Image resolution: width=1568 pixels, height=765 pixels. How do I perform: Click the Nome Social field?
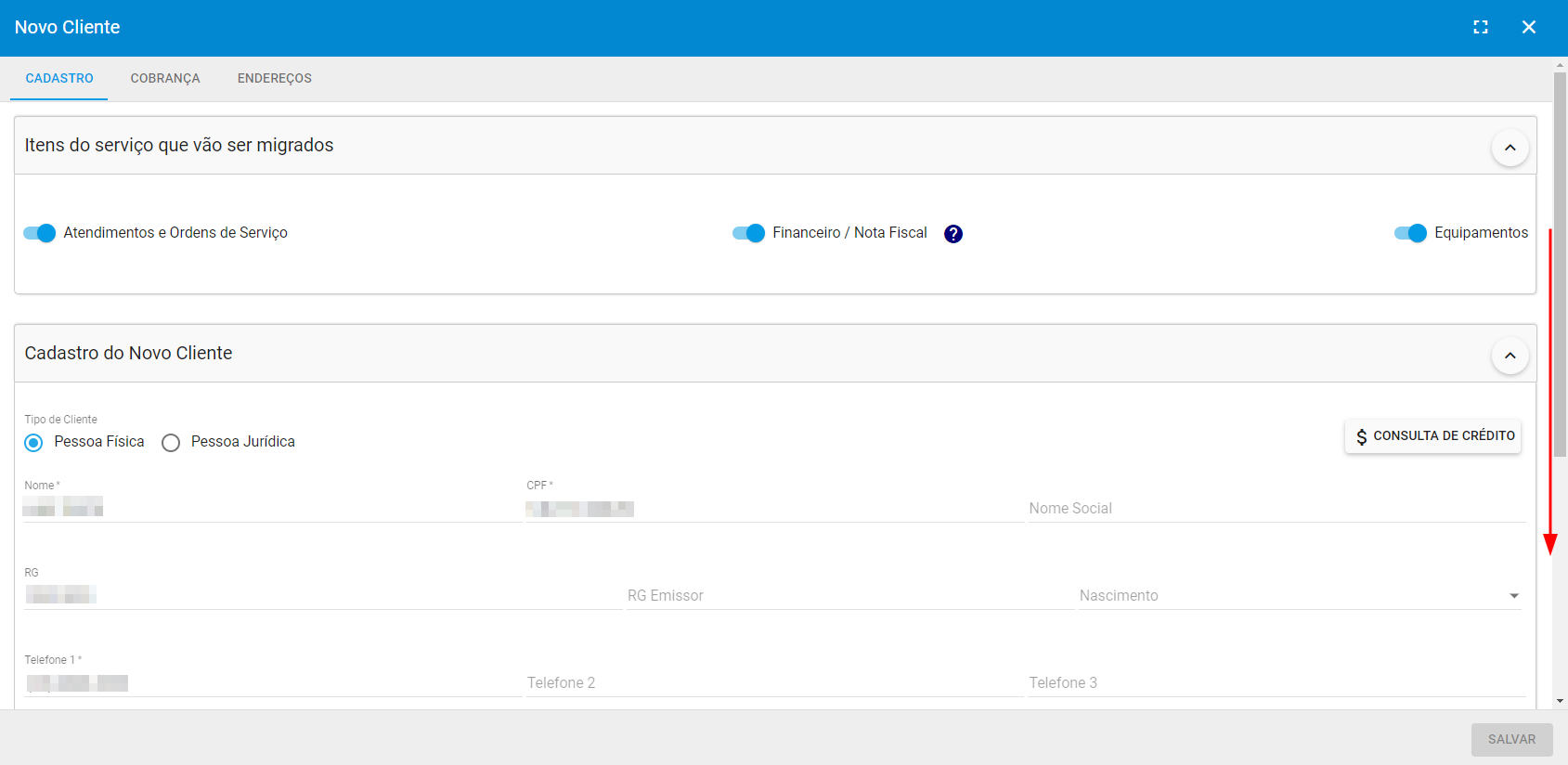(x=1276, y=508)
